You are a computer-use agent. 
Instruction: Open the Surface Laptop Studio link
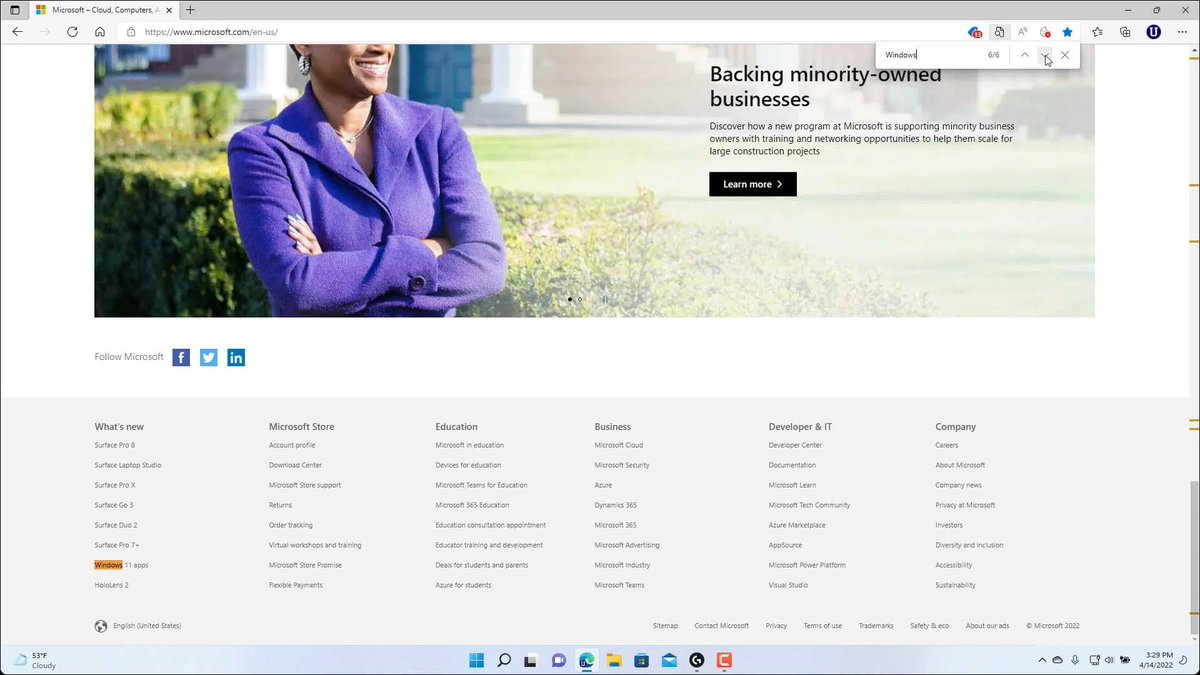click(128, 465)
